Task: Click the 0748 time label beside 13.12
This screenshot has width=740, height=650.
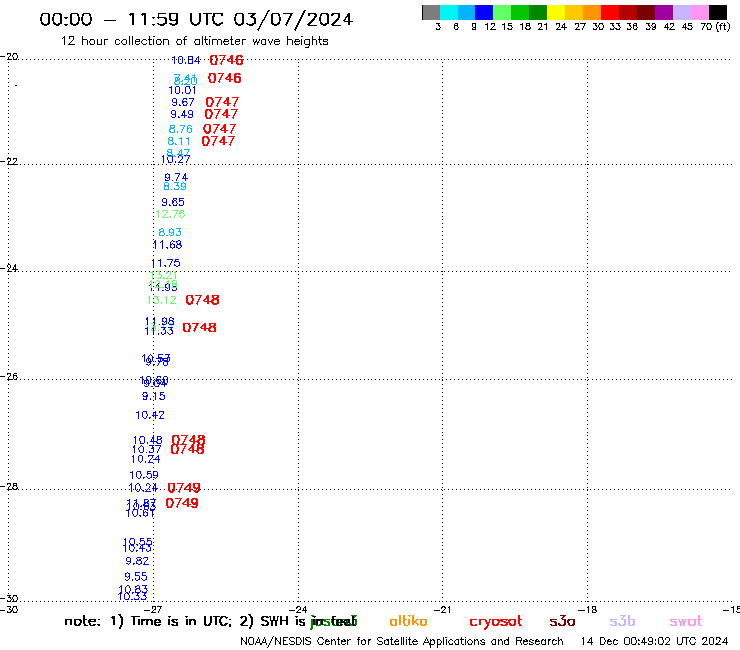Action: click(x=202, y=300)
